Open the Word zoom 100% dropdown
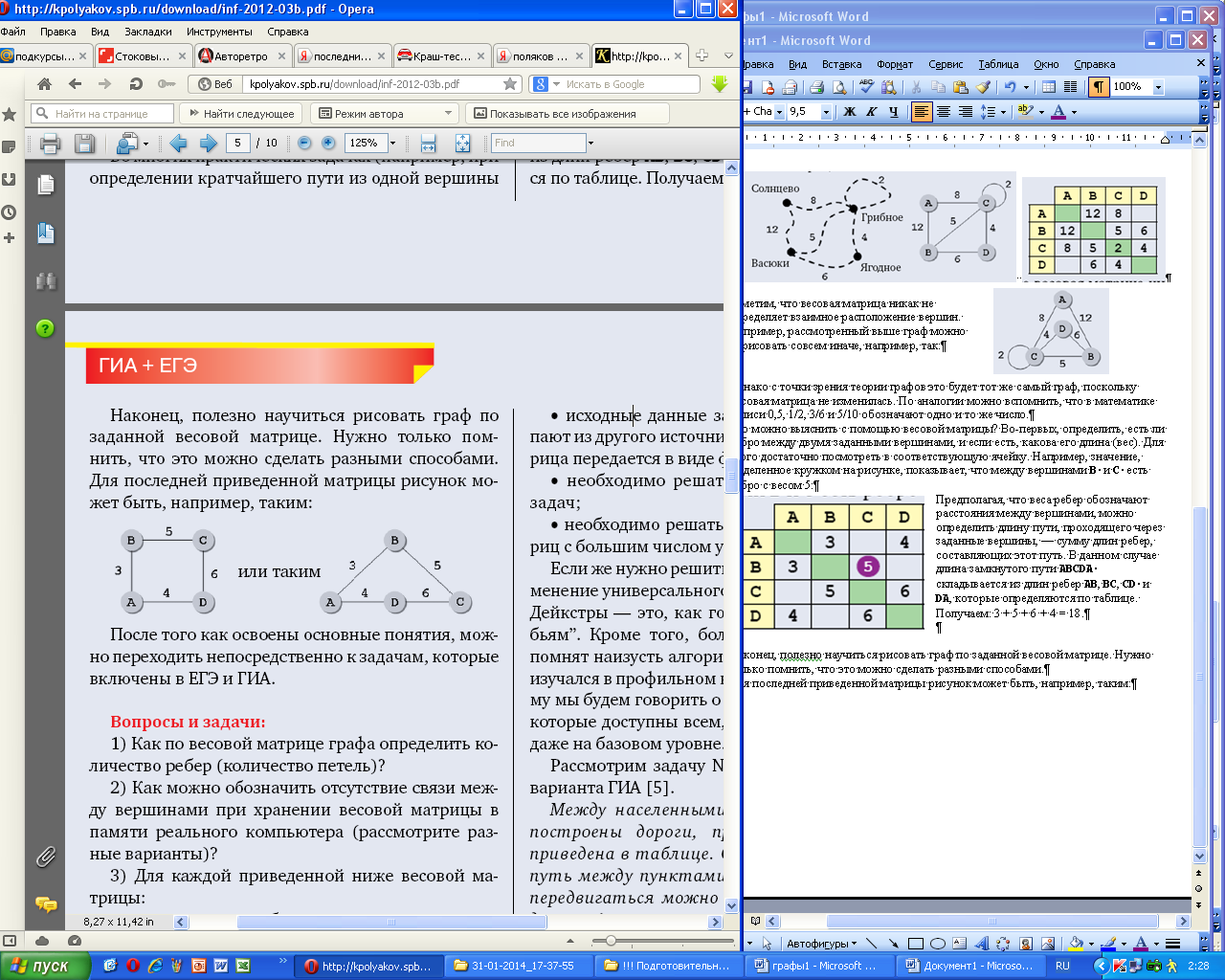The width and height of the screenshot is (1225, 980). (1158, 86)
